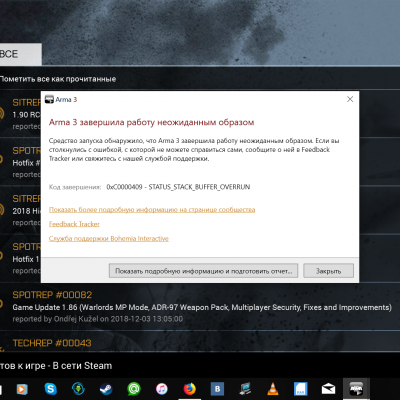Viewport: 400px width, 400px height.
Task: Launch Firefox from the taskbar
Action: (x=189, y=389)
